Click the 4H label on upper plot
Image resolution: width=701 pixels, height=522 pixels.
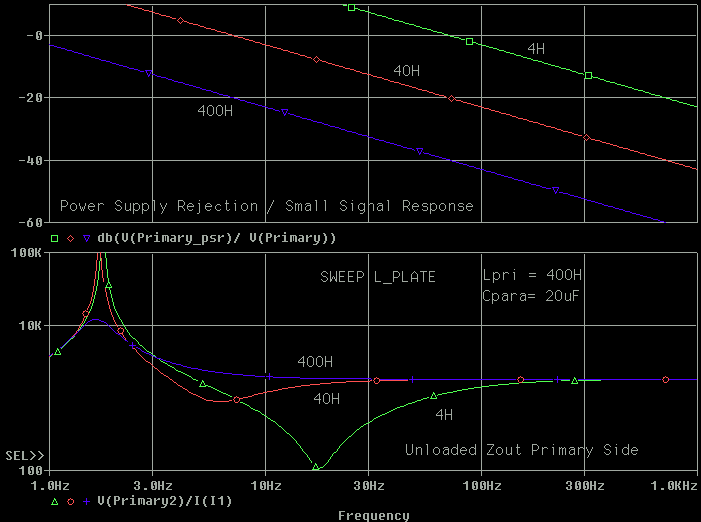point(536,49)
